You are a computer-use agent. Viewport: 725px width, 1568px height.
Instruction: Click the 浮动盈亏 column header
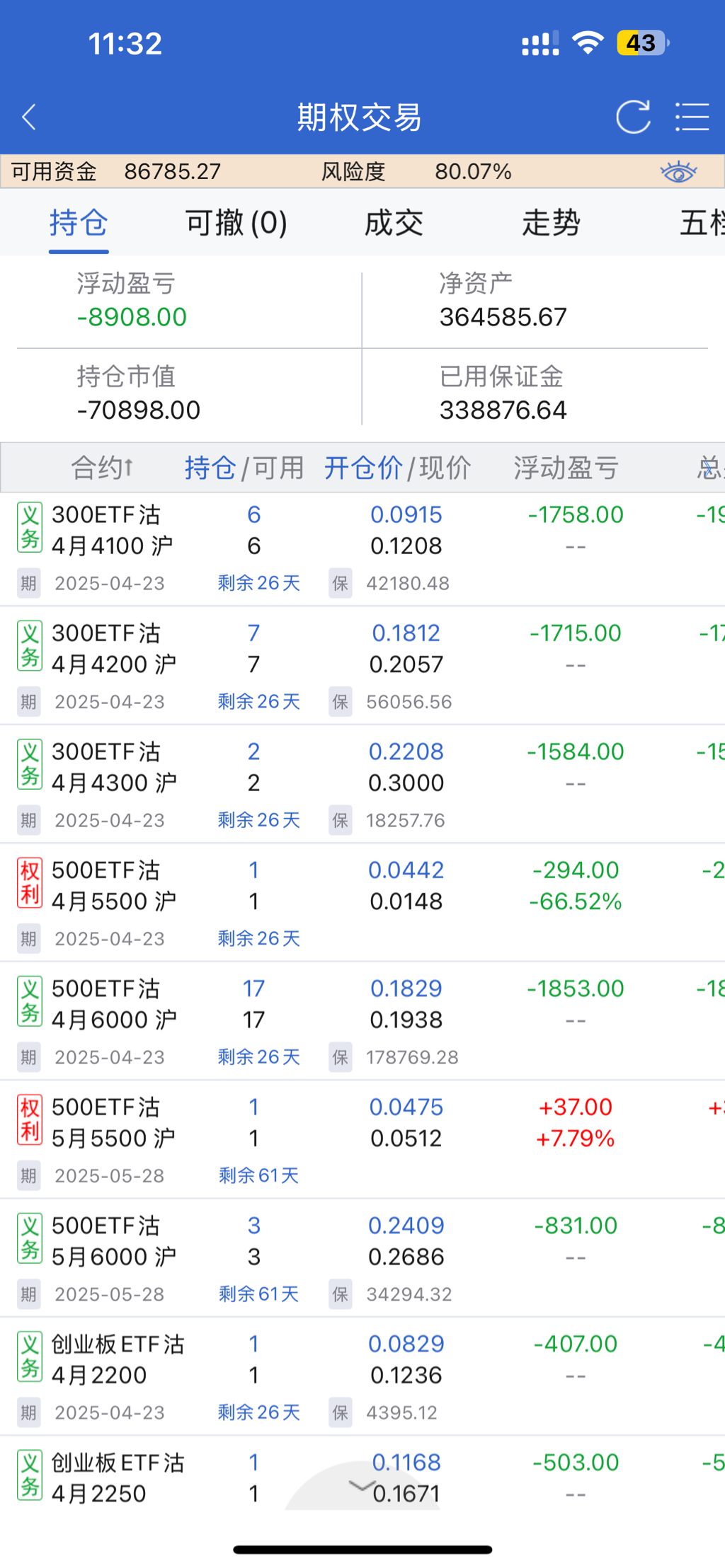(x=566, y=468)
